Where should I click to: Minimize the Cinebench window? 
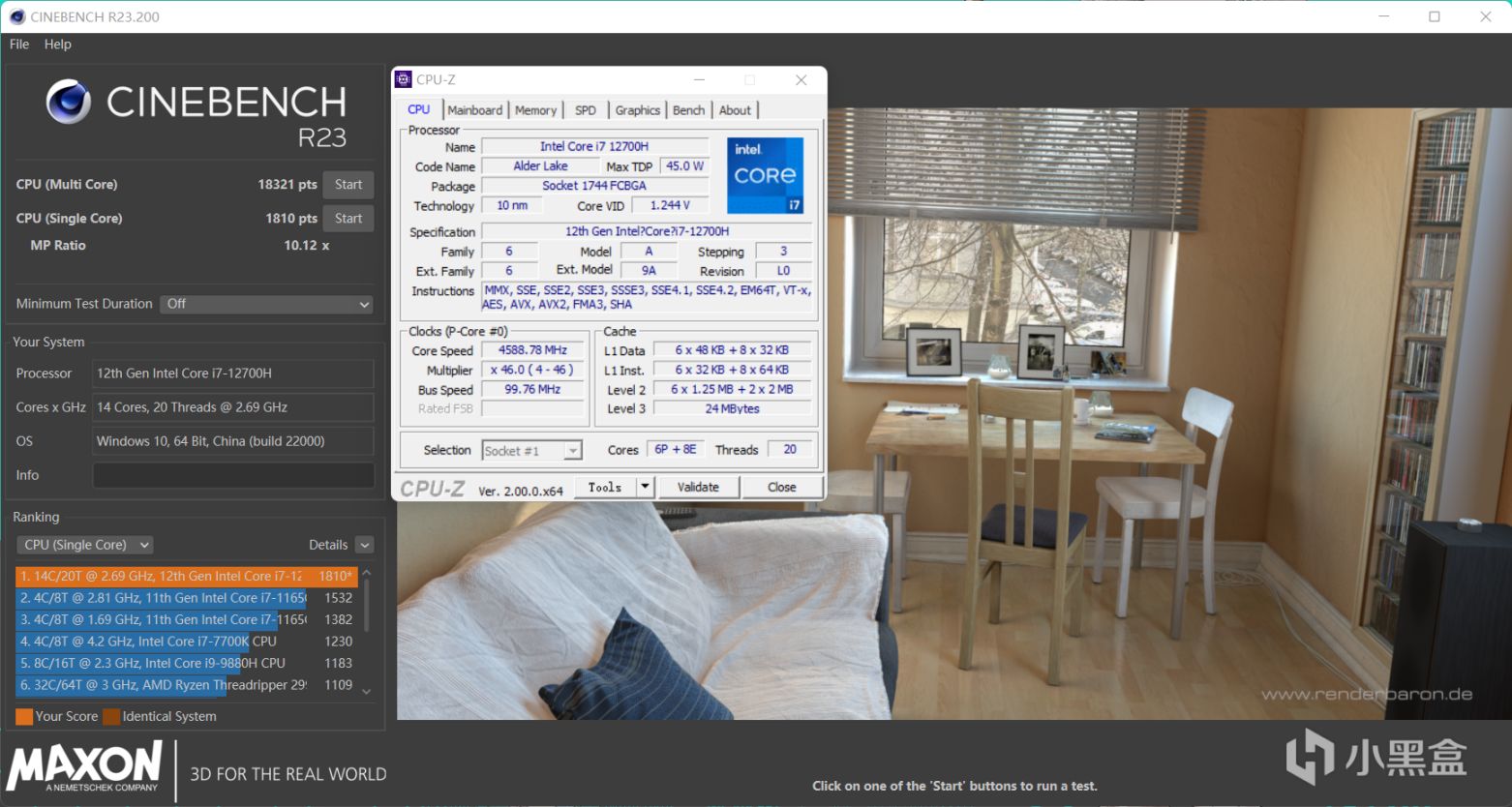pyautogui.click(x=1383, y=16)
